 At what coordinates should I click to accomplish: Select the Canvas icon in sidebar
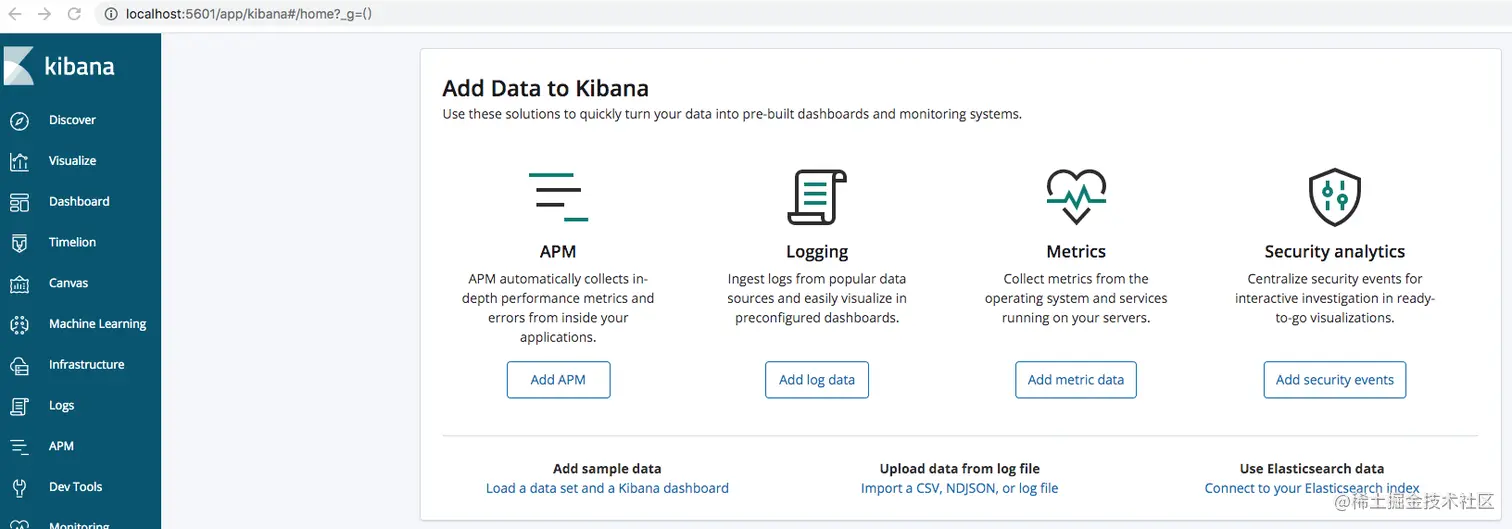(19, 284)
